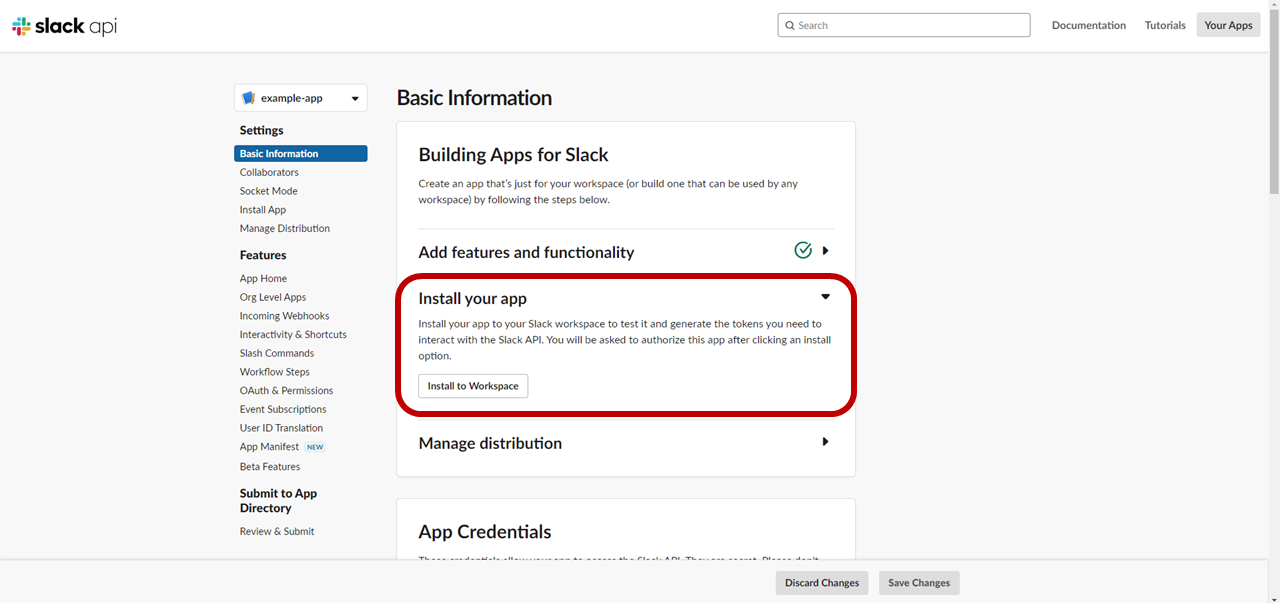Click the example-app icon in the sidebar selector

248,97
